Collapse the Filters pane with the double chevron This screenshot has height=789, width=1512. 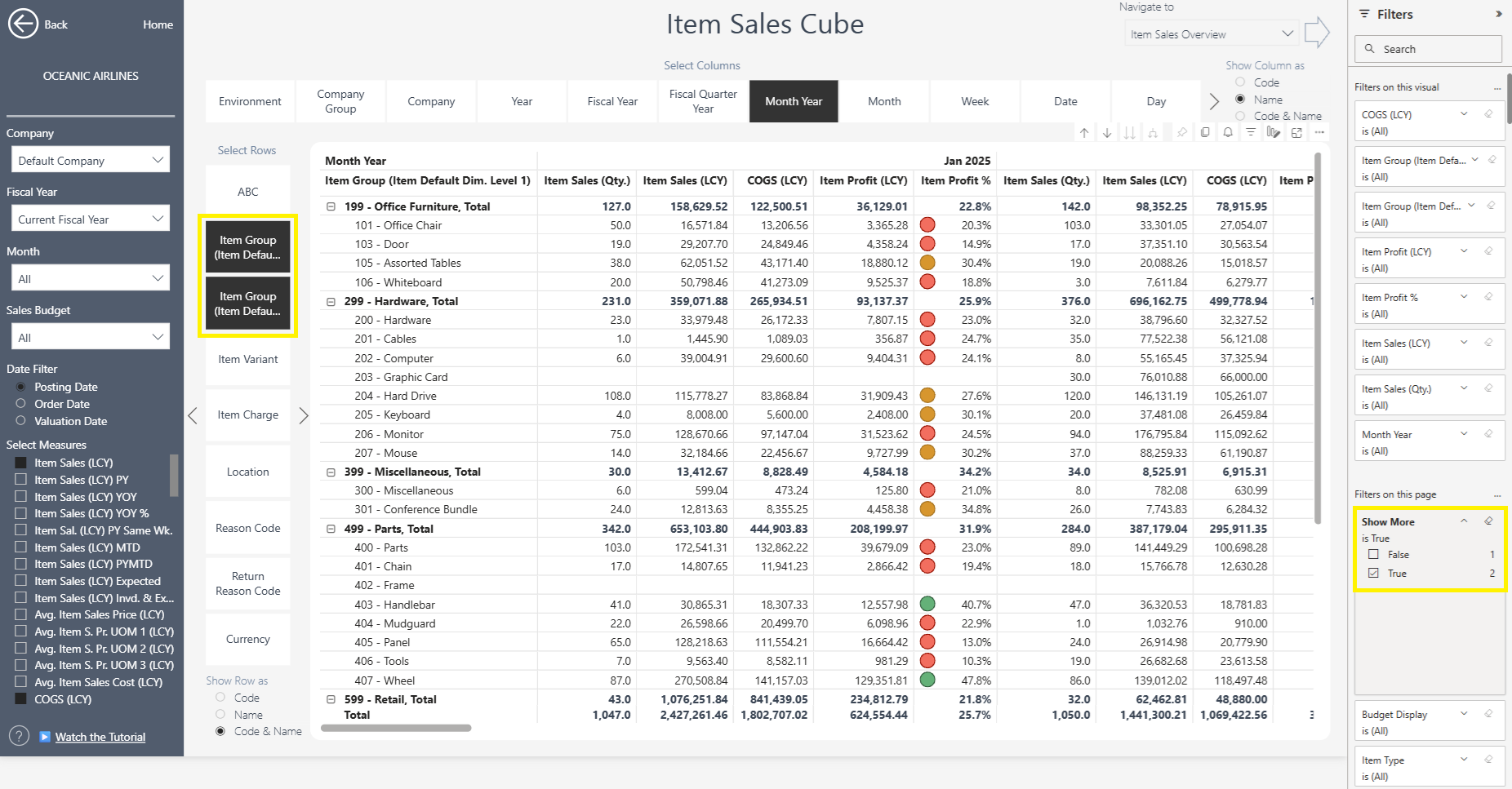point(1498,14)
